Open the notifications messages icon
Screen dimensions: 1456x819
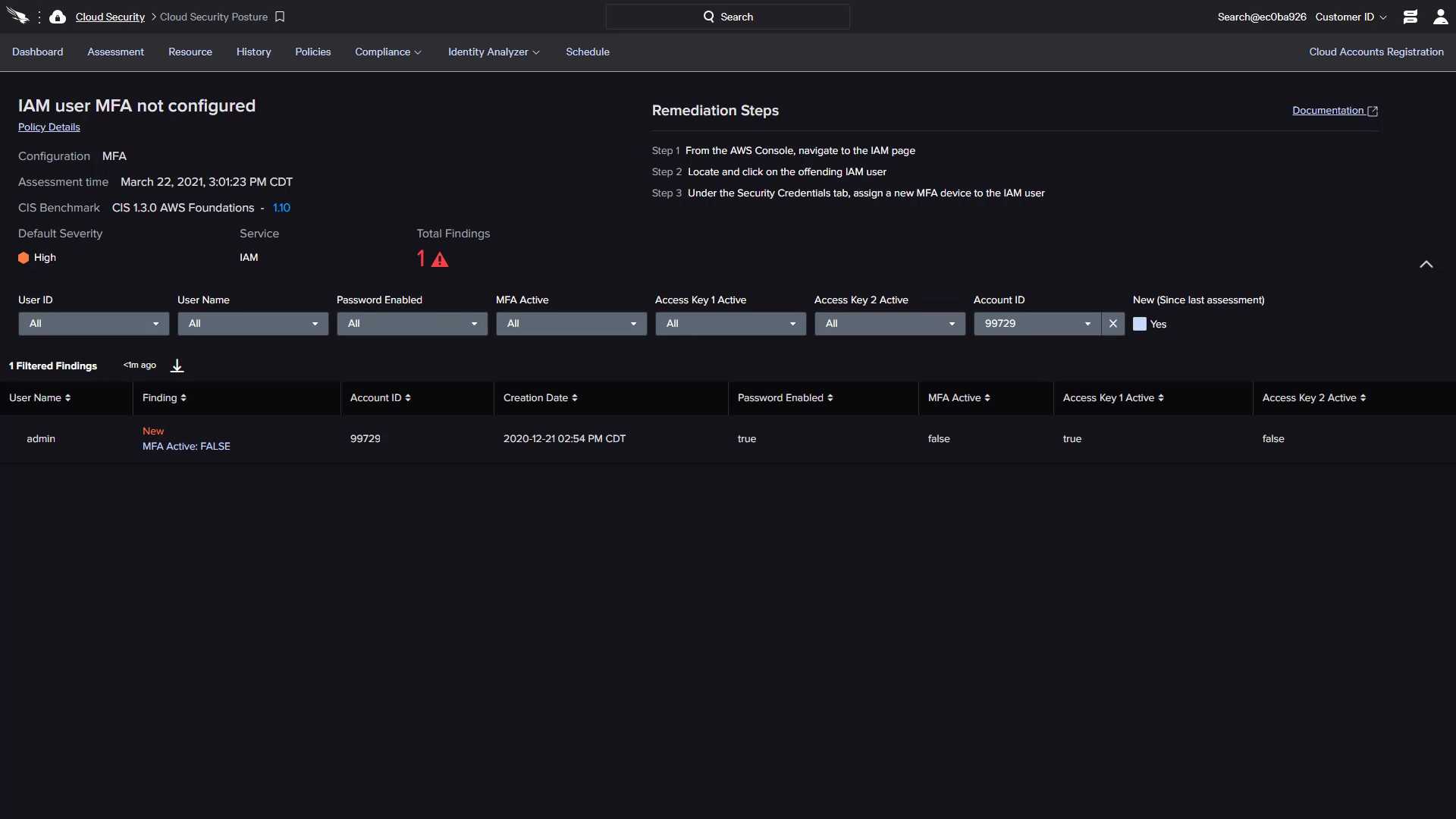1410,17
